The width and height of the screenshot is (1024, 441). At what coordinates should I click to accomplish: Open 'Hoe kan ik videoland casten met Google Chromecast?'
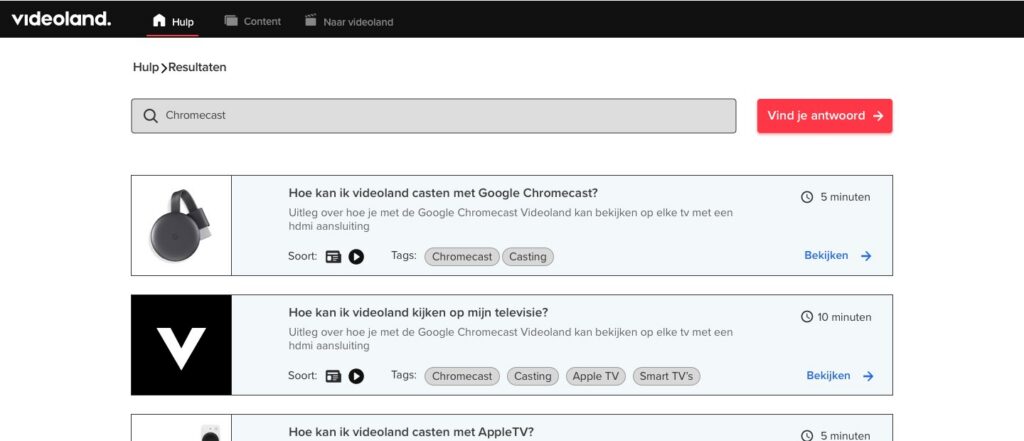443,193
